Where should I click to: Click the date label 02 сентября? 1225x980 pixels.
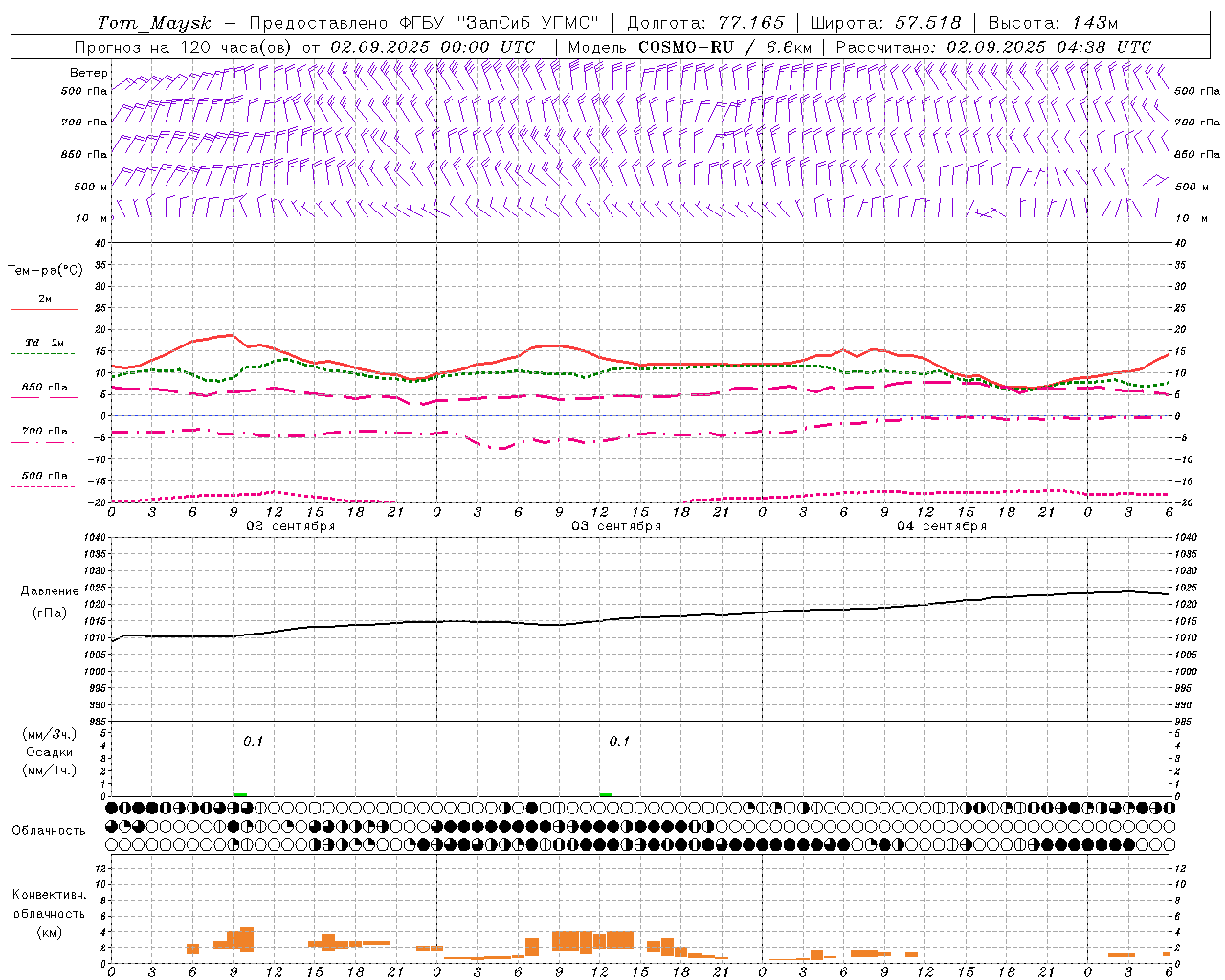point(291,526)
